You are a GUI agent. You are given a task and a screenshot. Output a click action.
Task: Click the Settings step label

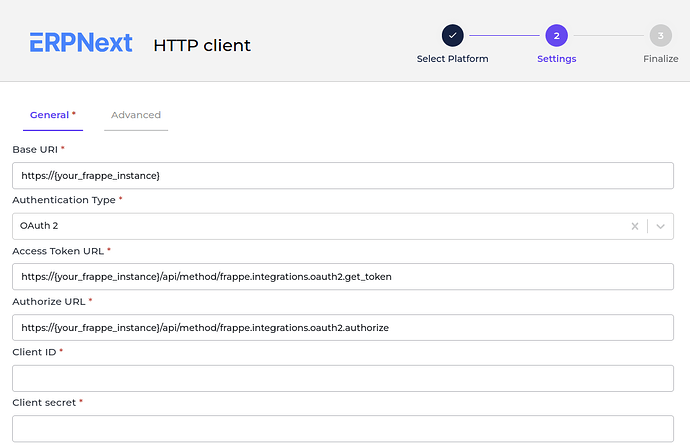(557, 59)
